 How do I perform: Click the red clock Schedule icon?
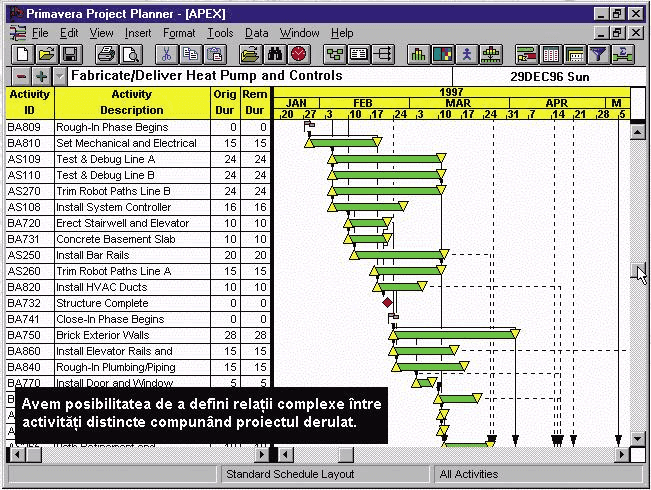pyautogui.click(x=299, y=54)
